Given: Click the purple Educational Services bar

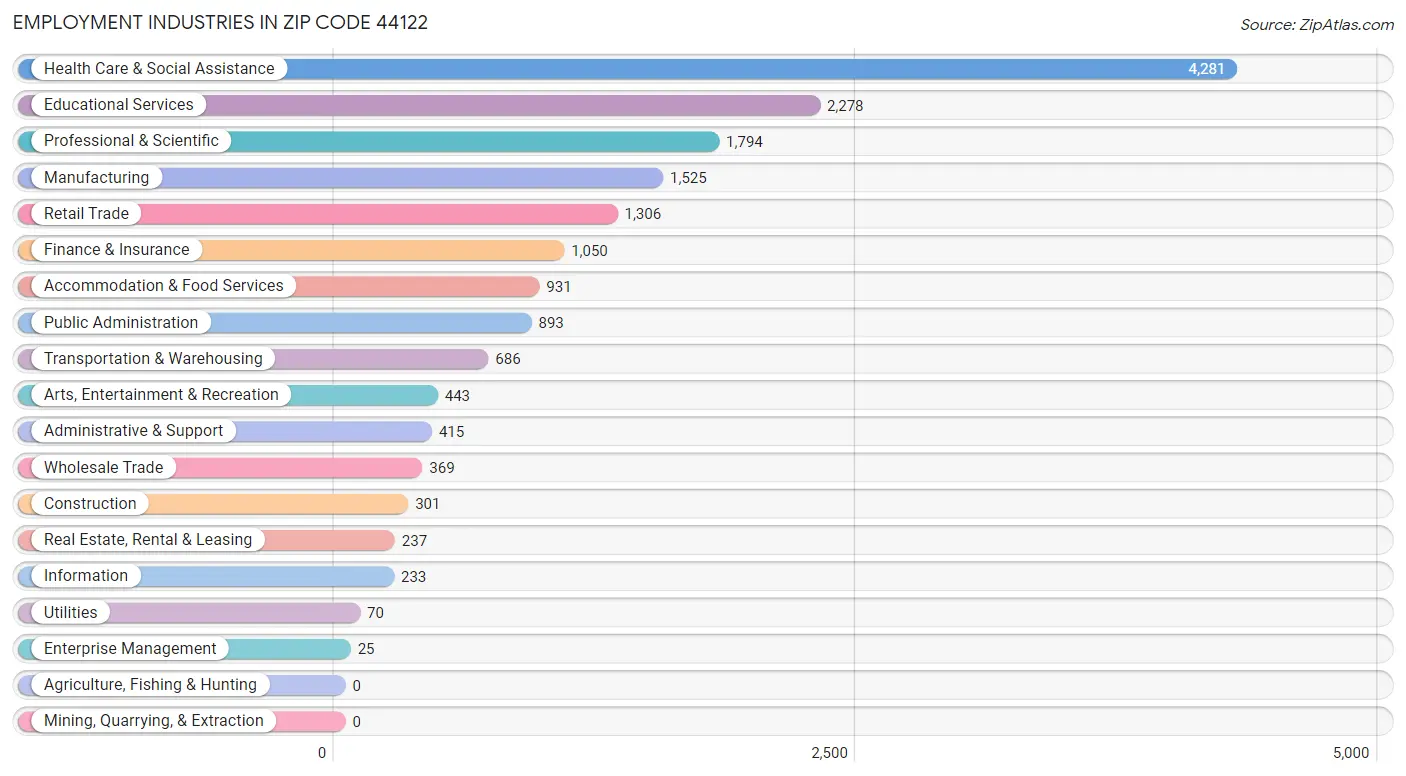Looking at the screenshot, I should [419, 105].
